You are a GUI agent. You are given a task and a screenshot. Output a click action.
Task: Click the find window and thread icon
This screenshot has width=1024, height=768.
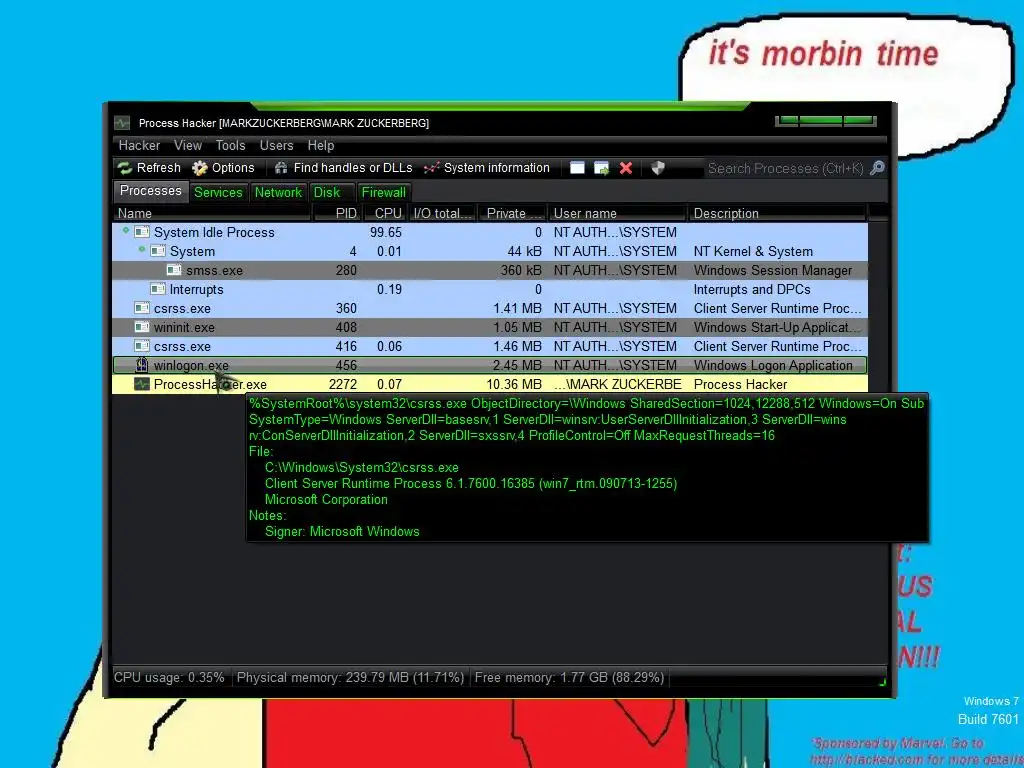[601, 168]
